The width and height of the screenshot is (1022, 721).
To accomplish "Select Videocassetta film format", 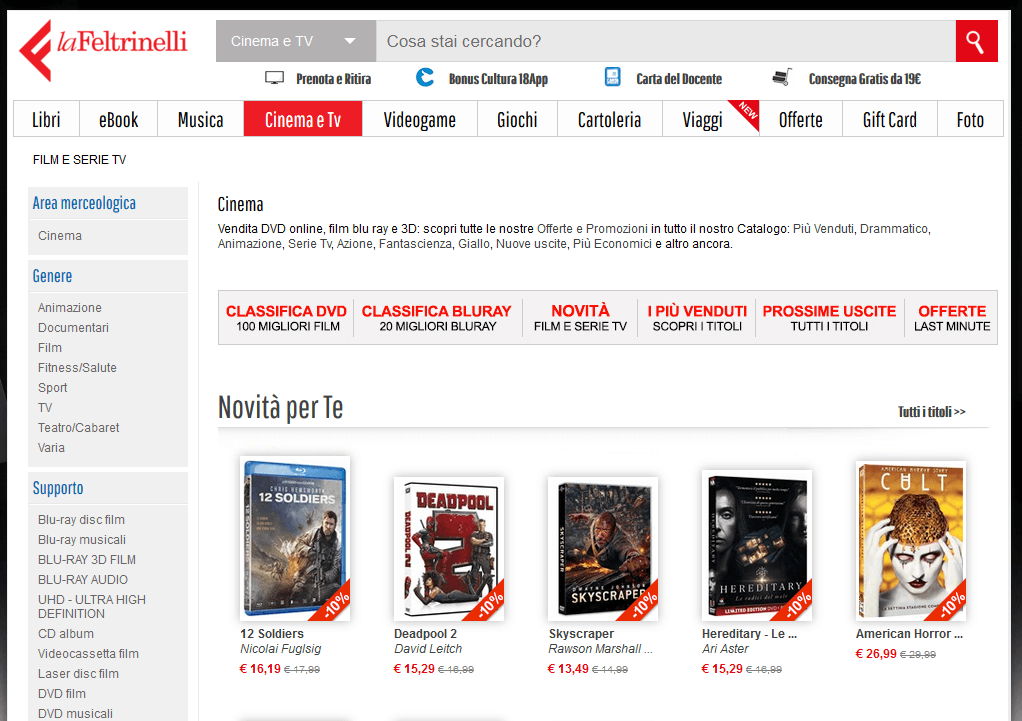I will tap(88, 654).
